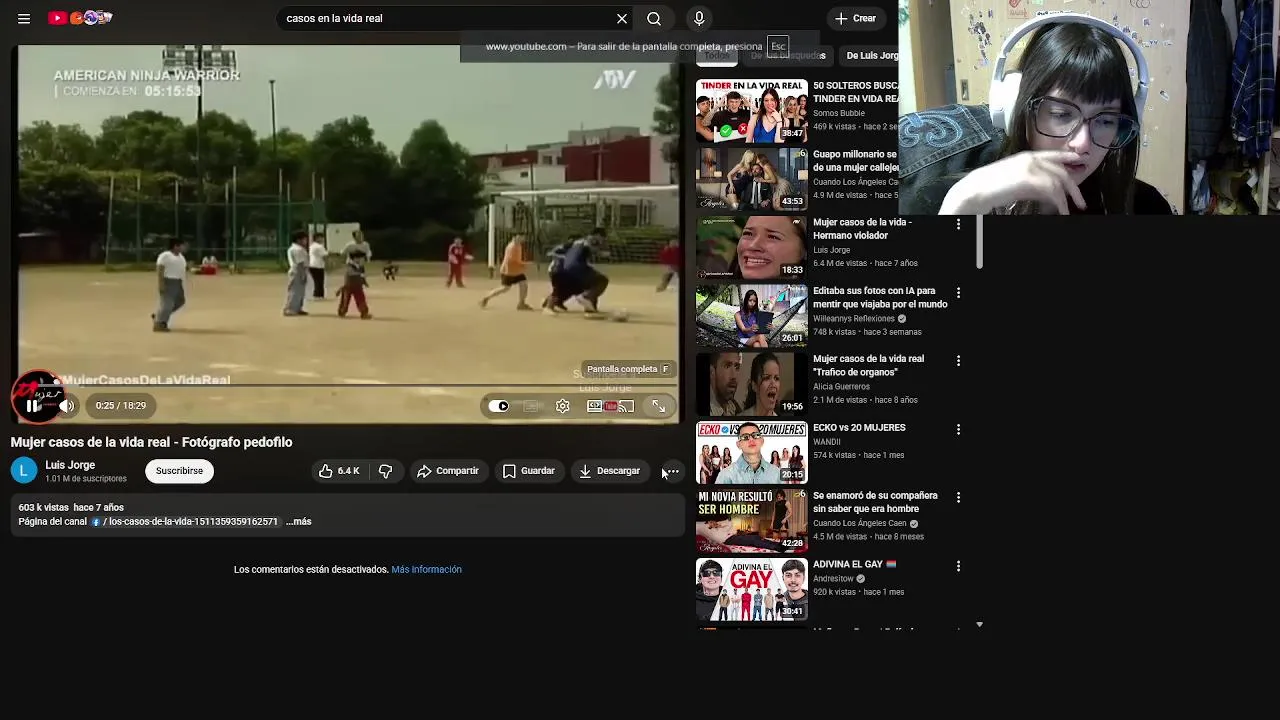Open the ADIVINA EL GAY thumbnail
The image size is (1280, 720).
tap(752, 589)
